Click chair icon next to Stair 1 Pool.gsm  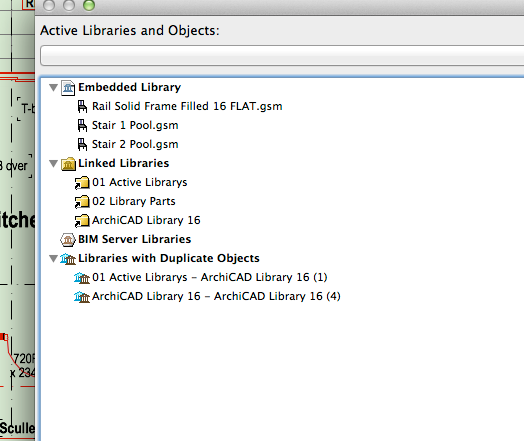[x=82, y=126]
